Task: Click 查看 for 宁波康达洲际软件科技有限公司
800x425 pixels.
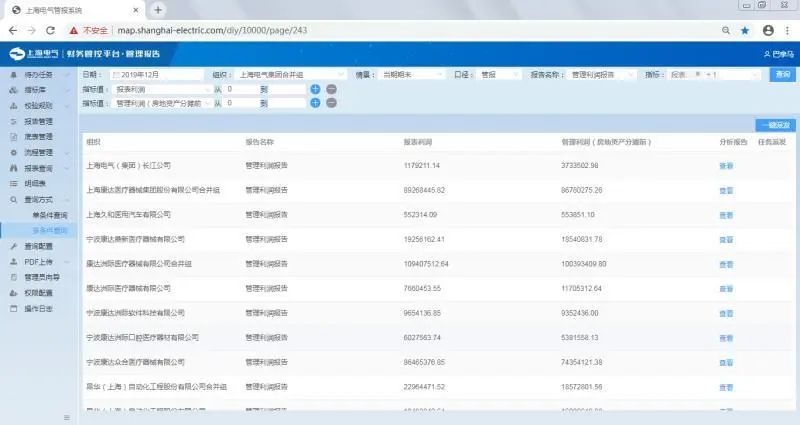Action: (x=726, y=313)
